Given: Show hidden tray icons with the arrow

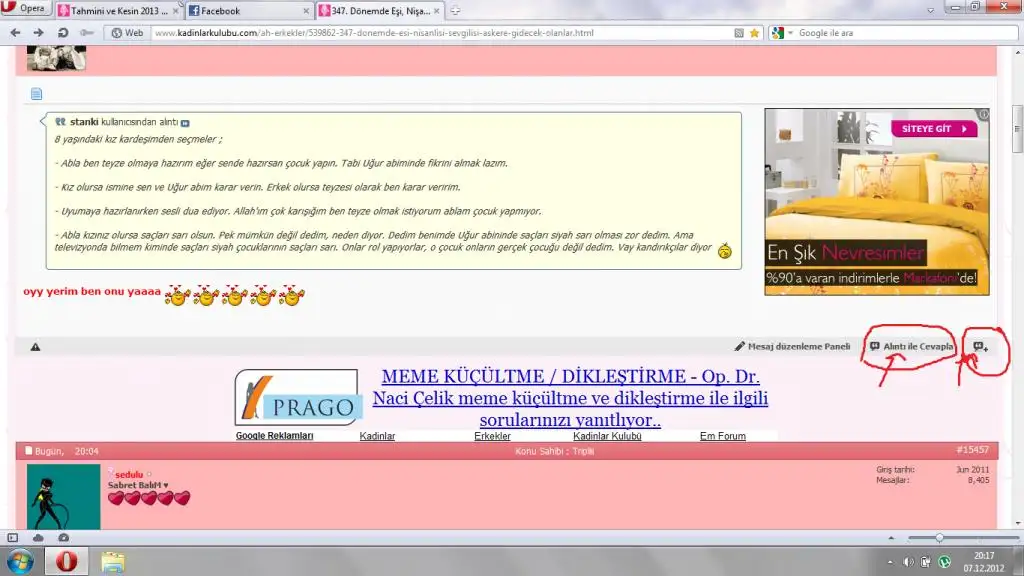Looking at the screenshot, I should tap(890, 562).
